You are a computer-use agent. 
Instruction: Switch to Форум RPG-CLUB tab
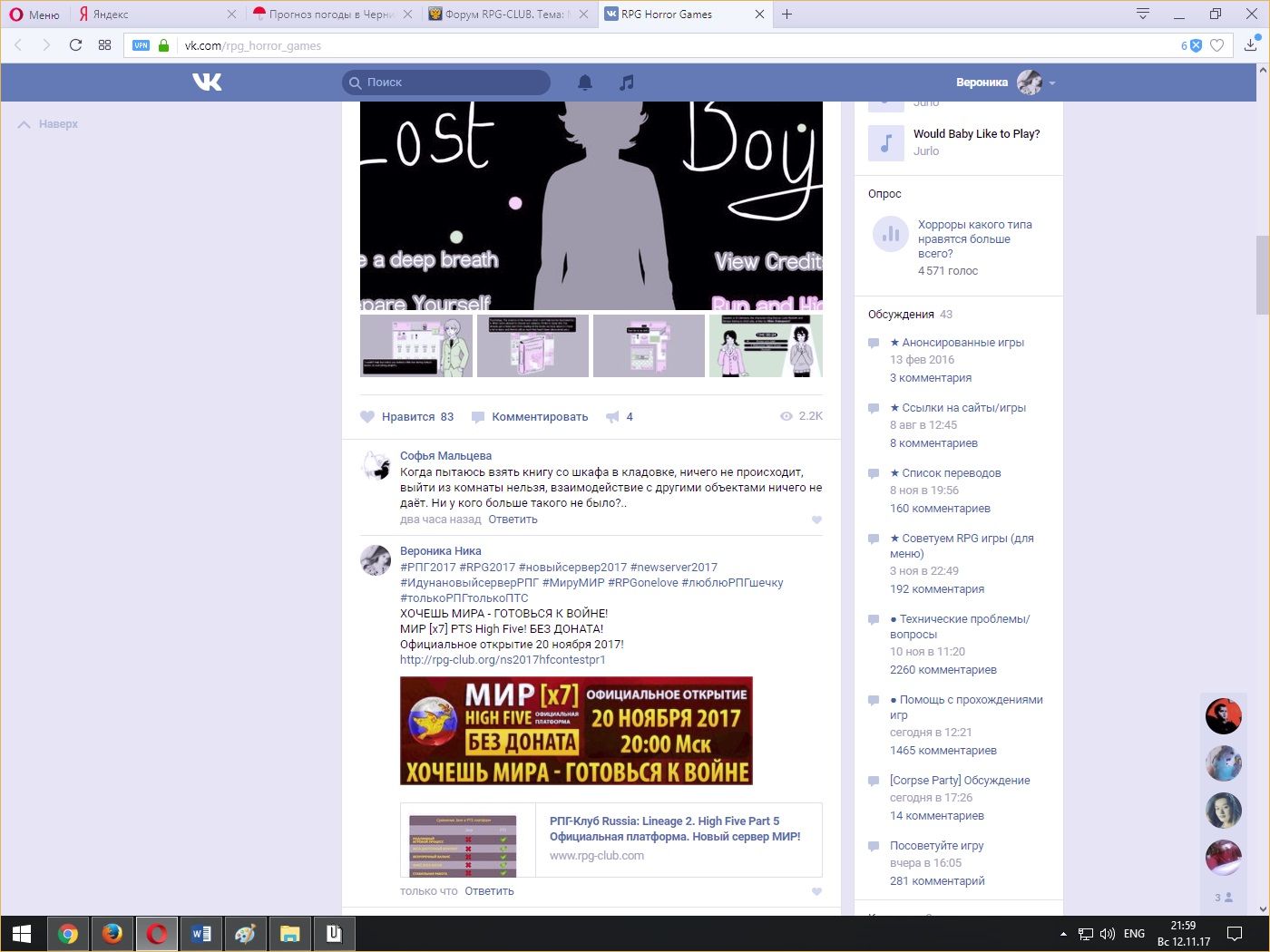(x=506, y=15)
